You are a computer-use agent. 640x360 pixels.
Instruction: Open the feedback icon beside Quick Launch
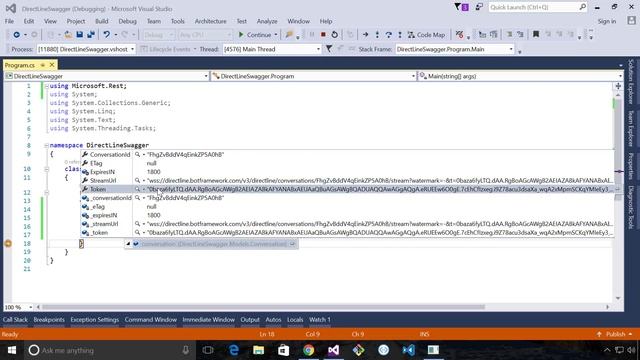479,7
